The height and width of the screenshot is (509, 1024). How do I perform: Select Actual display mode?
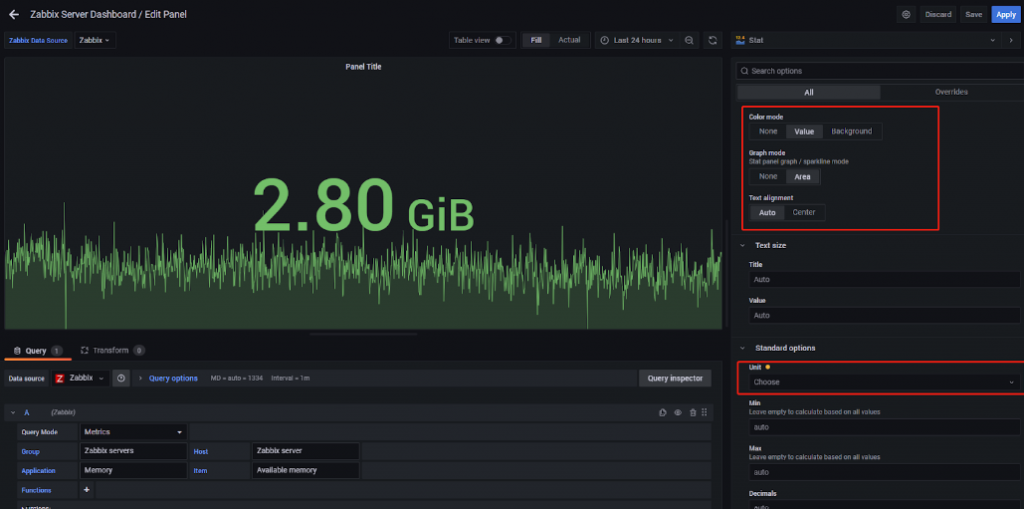(569, 41)
